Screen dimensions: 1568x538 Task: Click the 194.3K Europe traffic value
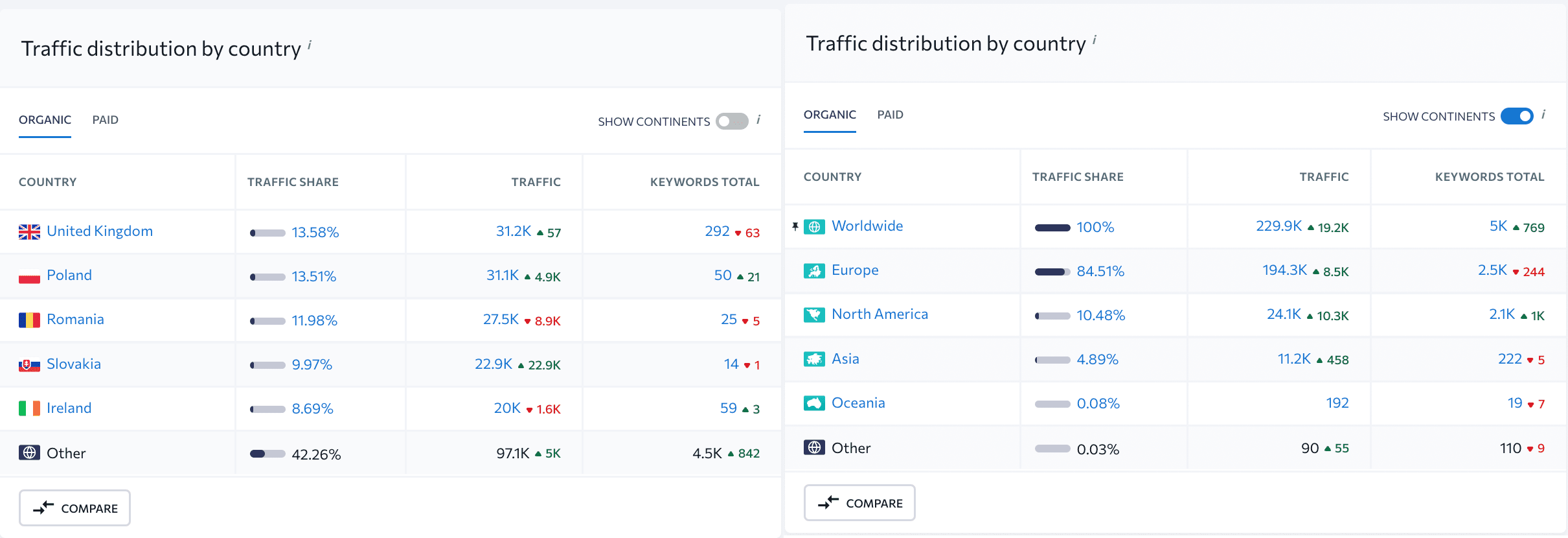pyautogui.click(x=1285, y=270)
